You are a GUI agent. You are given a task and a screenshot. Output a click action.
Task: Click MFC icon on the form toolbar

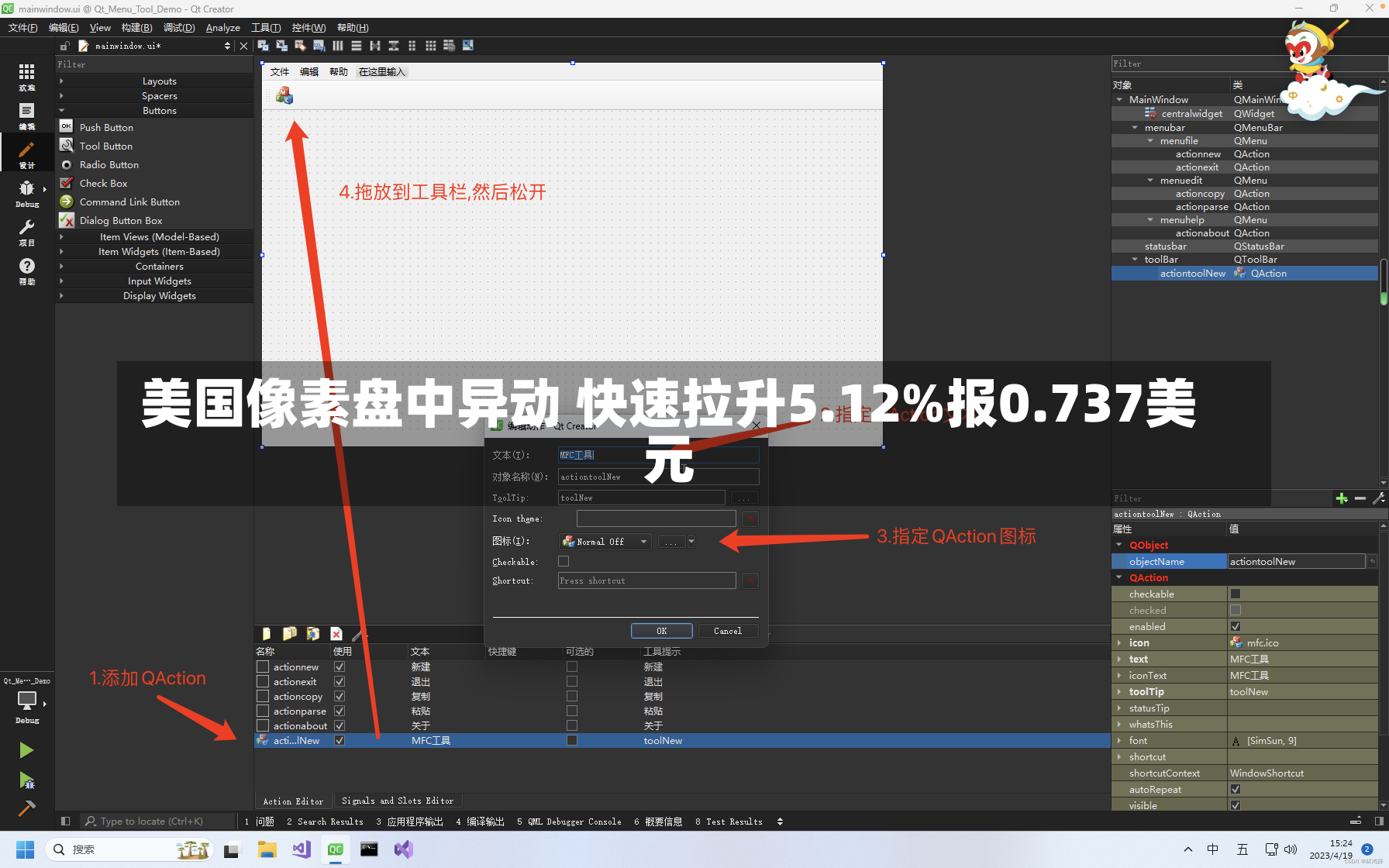pyautogui.click(x=284, y=95)
